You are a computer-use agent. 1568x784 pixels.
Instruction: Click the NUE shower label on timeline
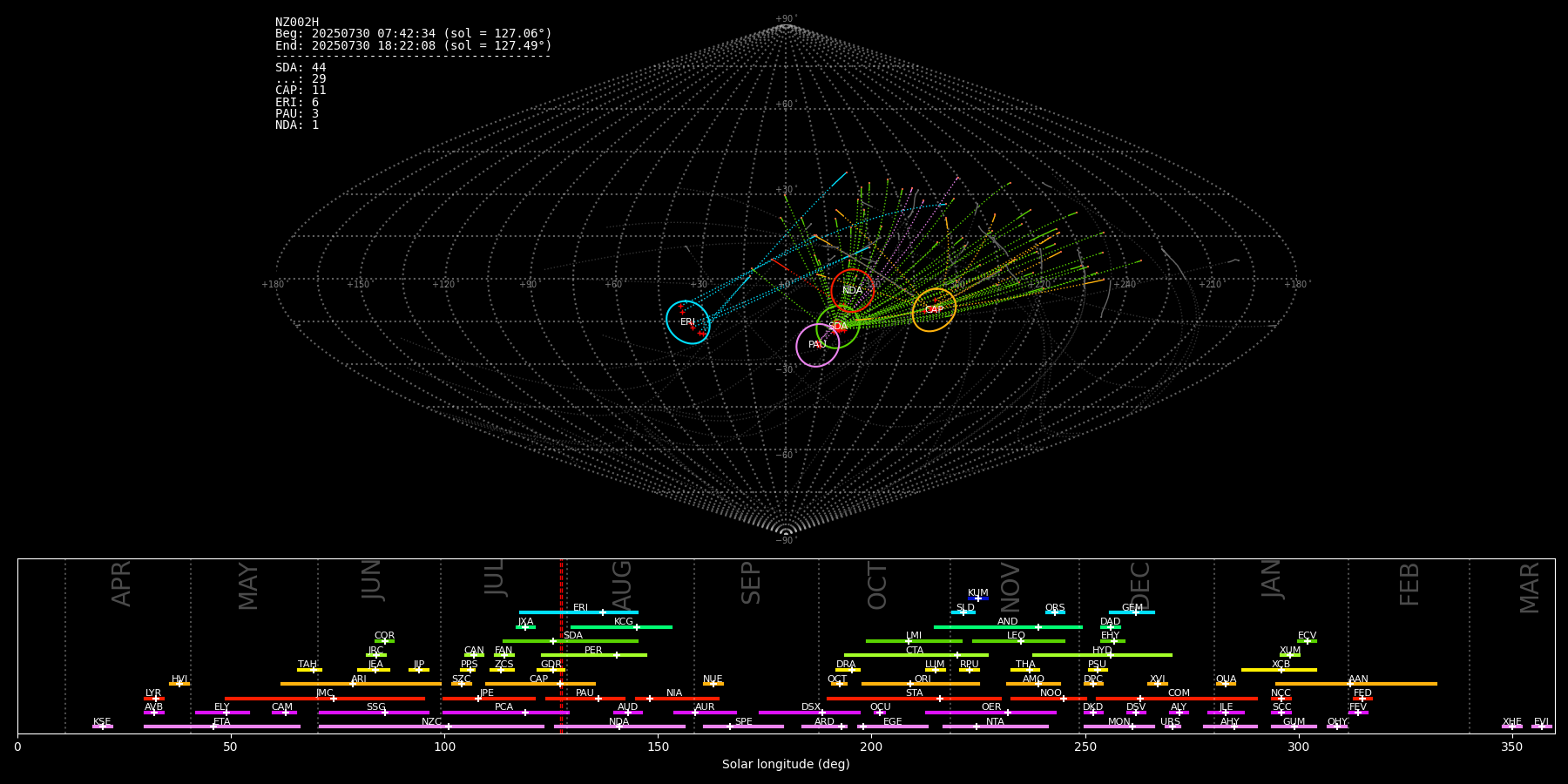[x=713, y=679]
